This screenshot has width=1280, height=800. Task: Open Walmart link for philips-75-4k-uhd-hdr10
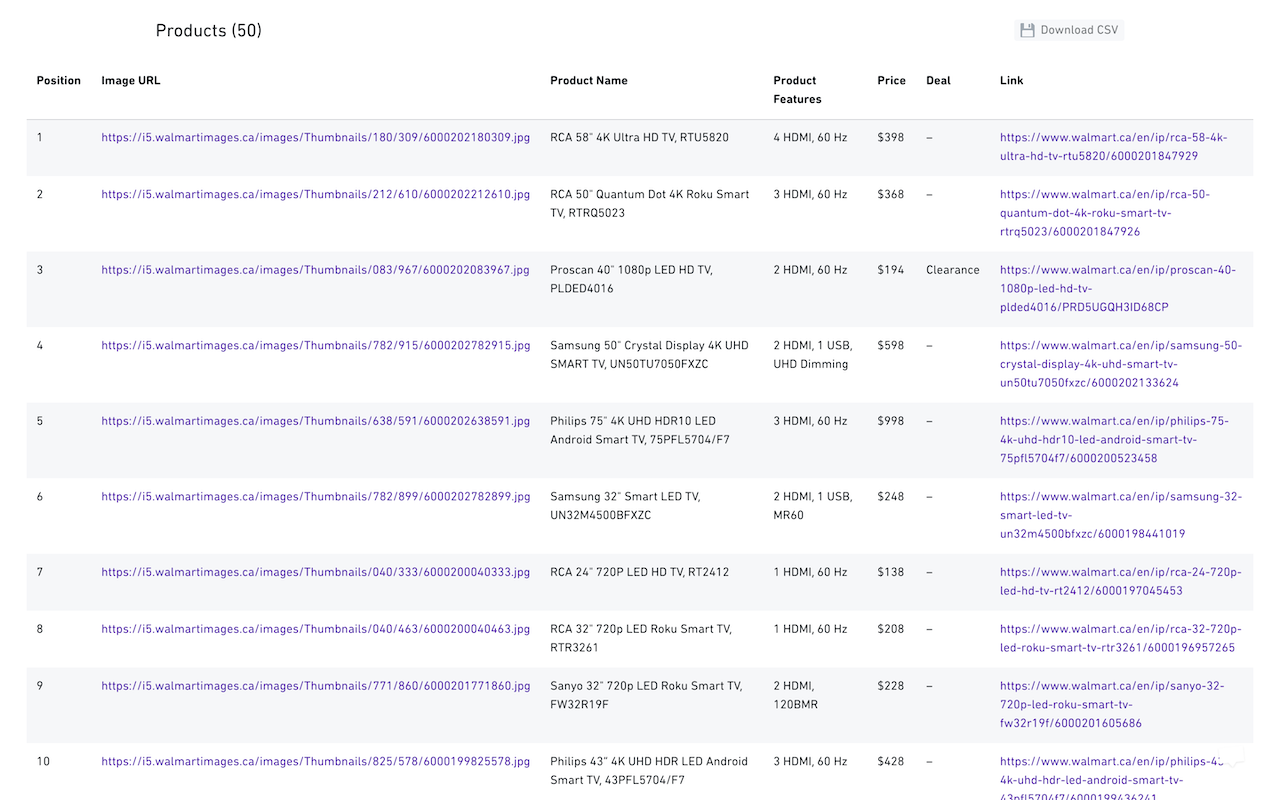tap(1114, 440)
